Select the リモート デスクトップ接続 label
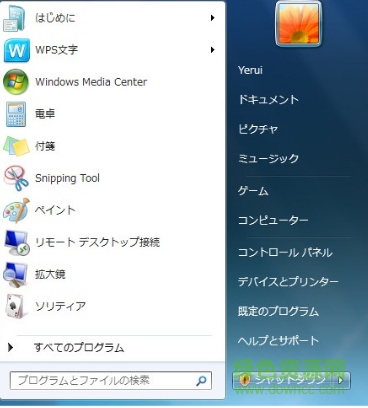 coord(97,242)
